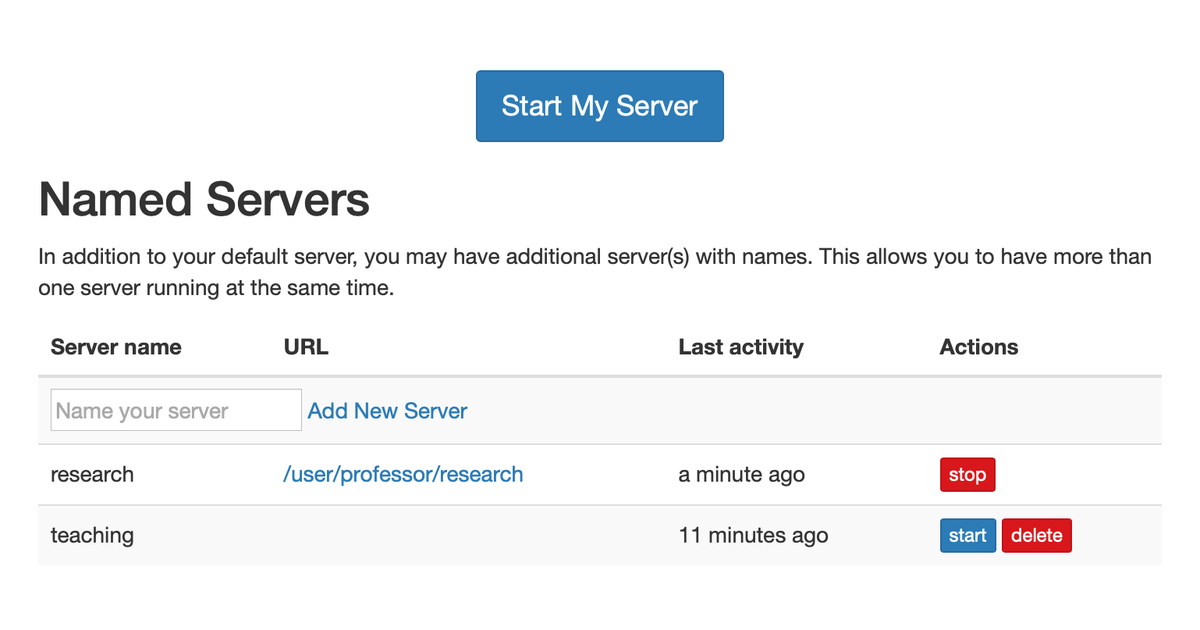Open the /user/professor/research link
Viewport: 1200px width, 630px height.
pyautogui.click(x=403, y=474)
